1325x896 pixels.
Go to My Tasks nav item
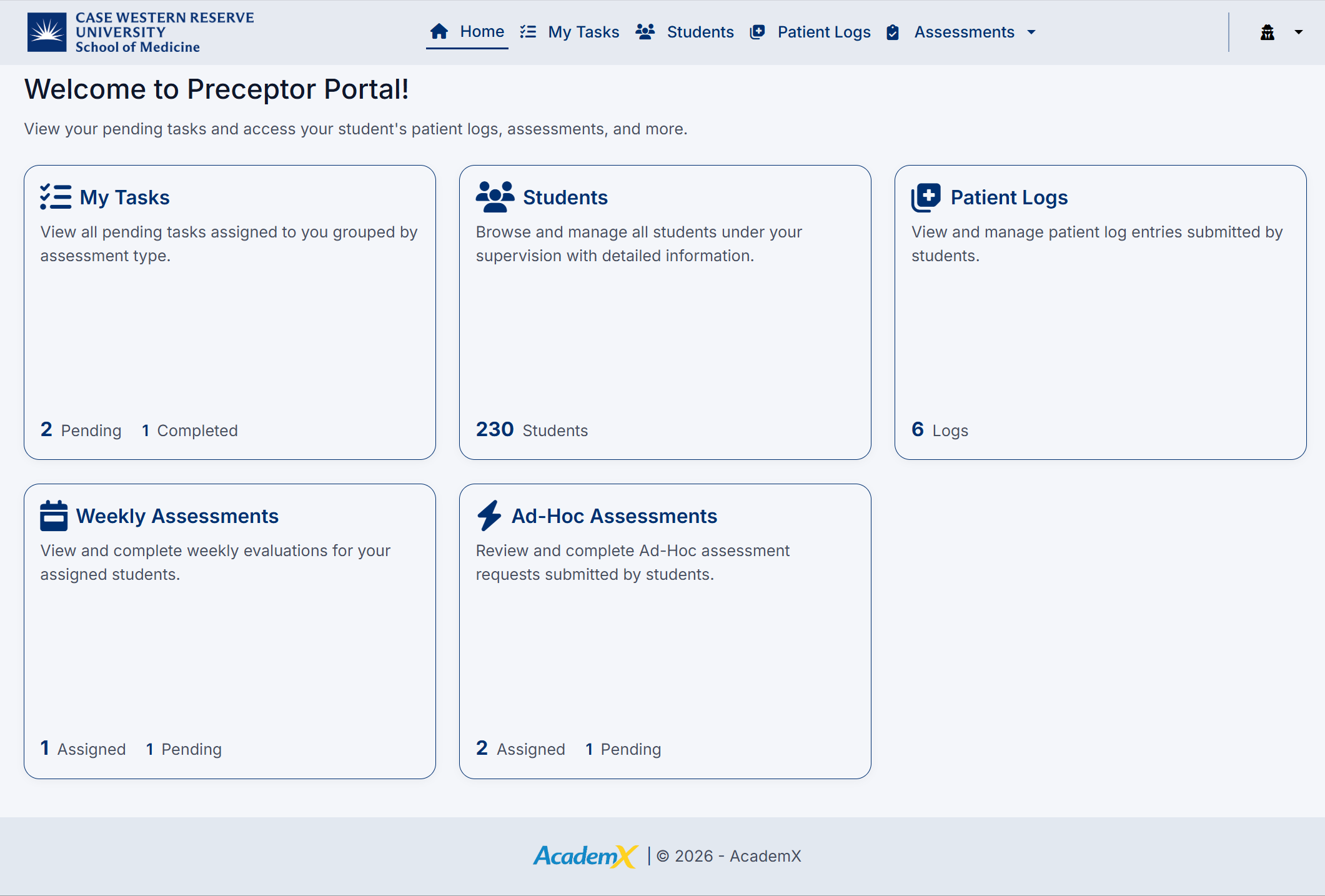tap(583, 32)
